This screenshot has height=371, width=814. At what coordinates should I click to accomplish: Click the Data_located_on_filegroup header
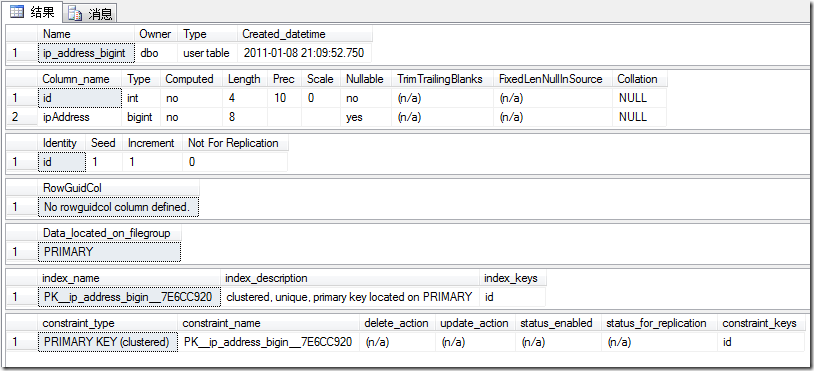point(110,233)
